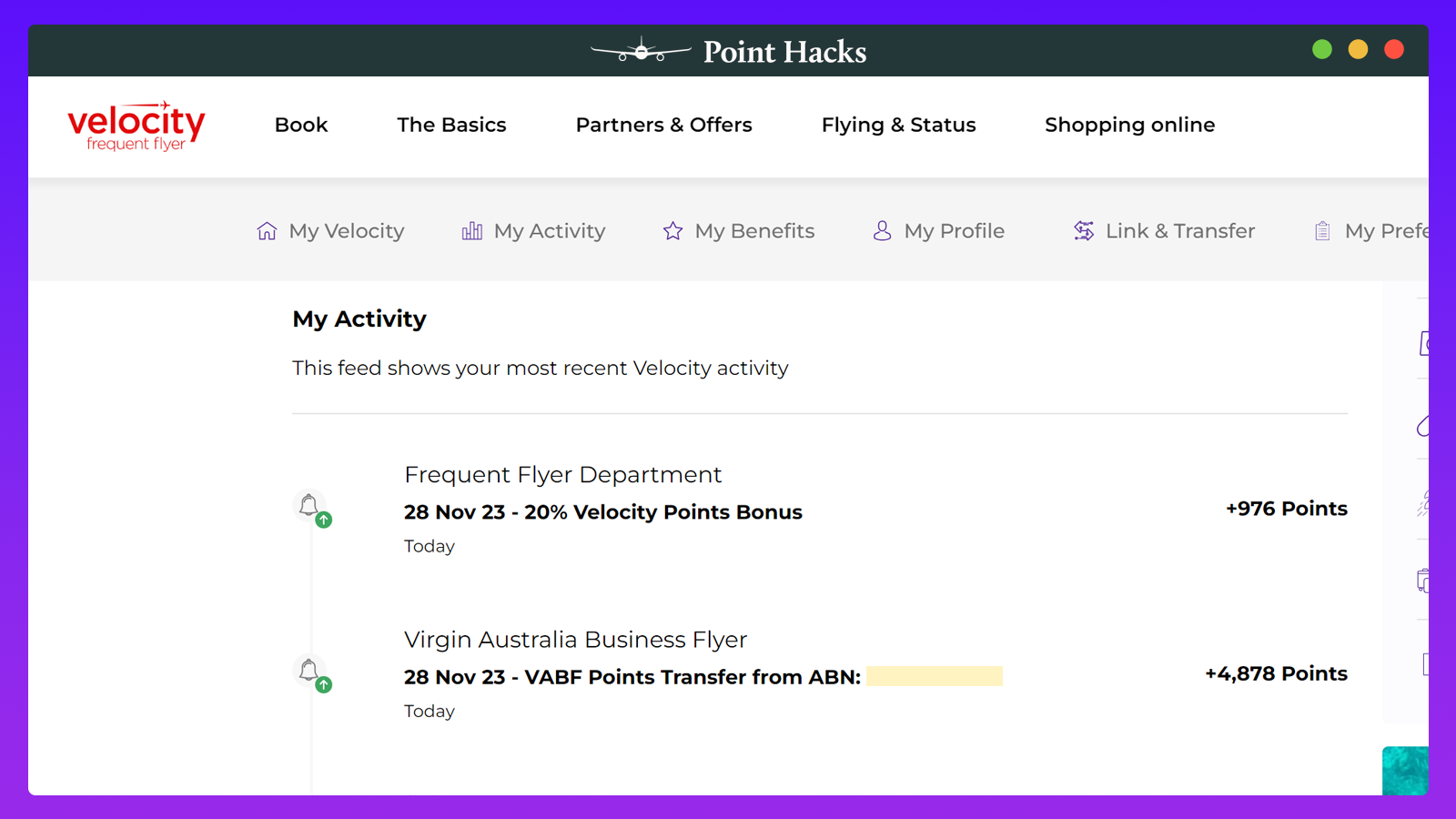Image resolution: width=1456 pixels, height=819 pixels.
Task: Open the Book menu
Action: pyautogui.click(x=301, y=125)
